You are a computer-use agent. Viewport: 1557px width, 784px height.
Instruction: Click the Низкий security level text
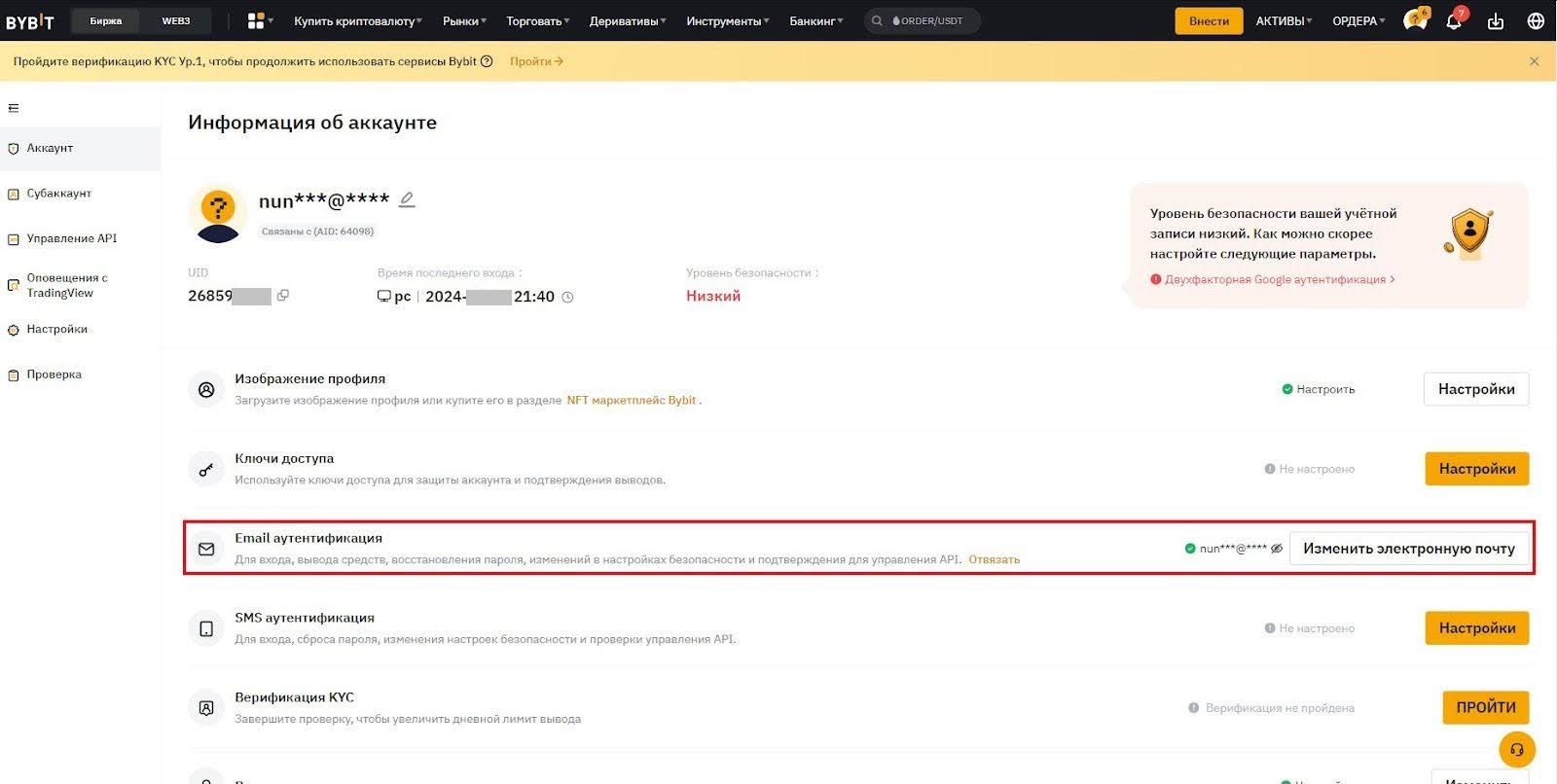713,296
